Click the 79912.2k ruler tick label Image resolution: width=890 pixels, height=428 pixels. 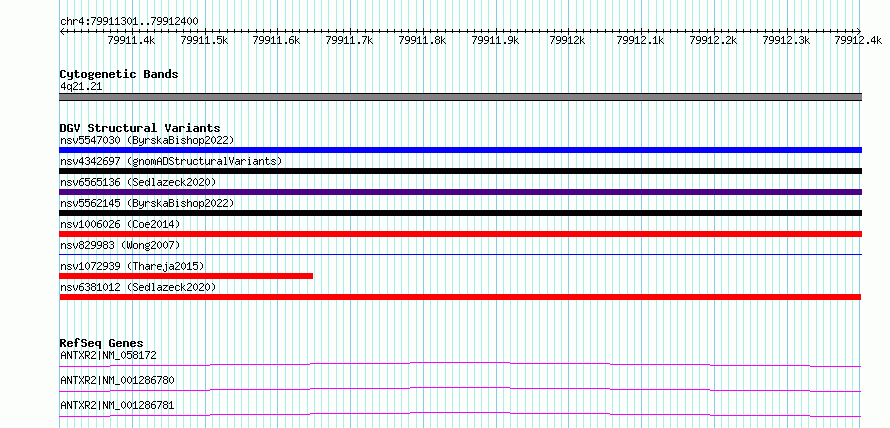click(713, 40)
